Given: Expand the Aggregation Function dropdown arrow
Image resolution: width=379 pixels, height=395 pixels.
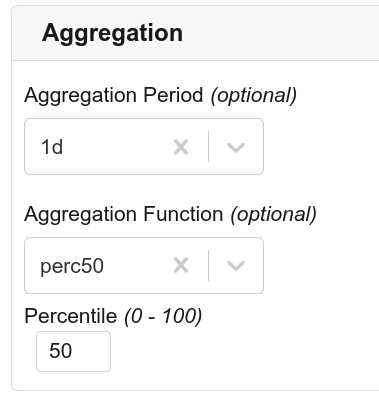Looking at the screenshot, I should pos(236,266).
